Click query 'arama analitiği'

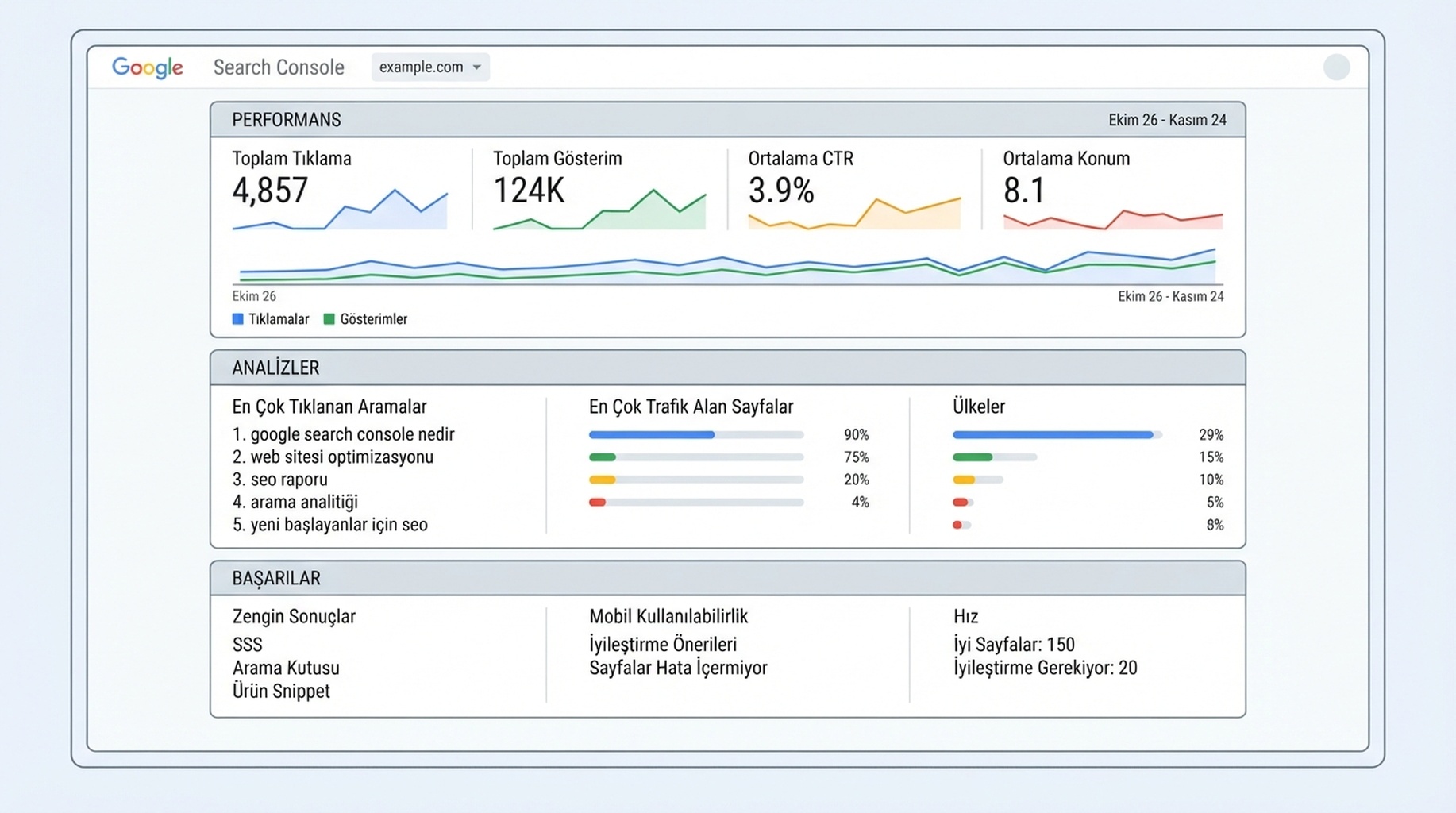click(x=295, y=502)
